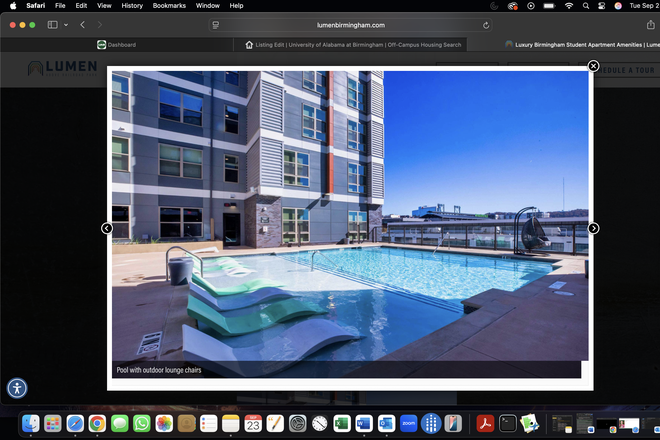Viewport: 660px width, 440px height.
Task: Open Clock from the Dock
Action: click(319, 424)
